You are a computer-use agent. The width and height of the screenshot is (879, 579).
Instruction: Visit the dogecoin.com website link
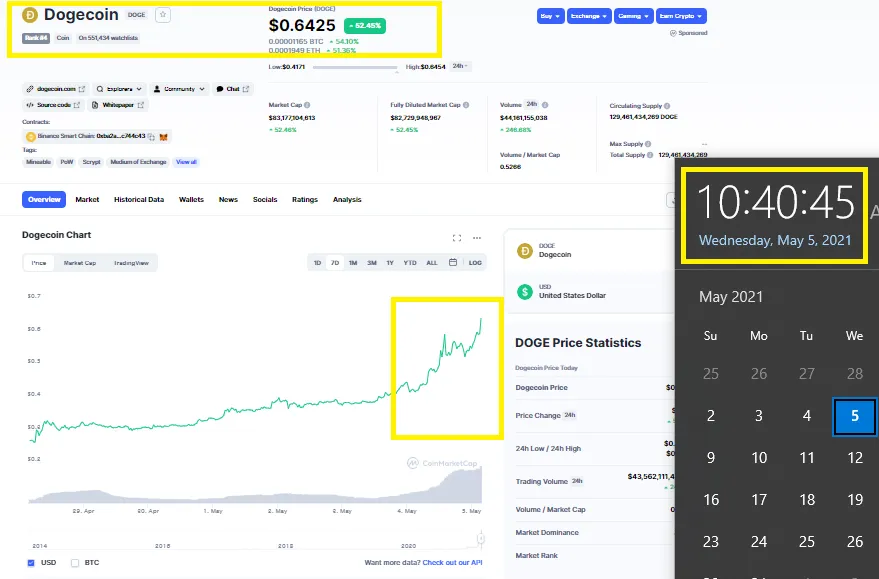point(55,89)
